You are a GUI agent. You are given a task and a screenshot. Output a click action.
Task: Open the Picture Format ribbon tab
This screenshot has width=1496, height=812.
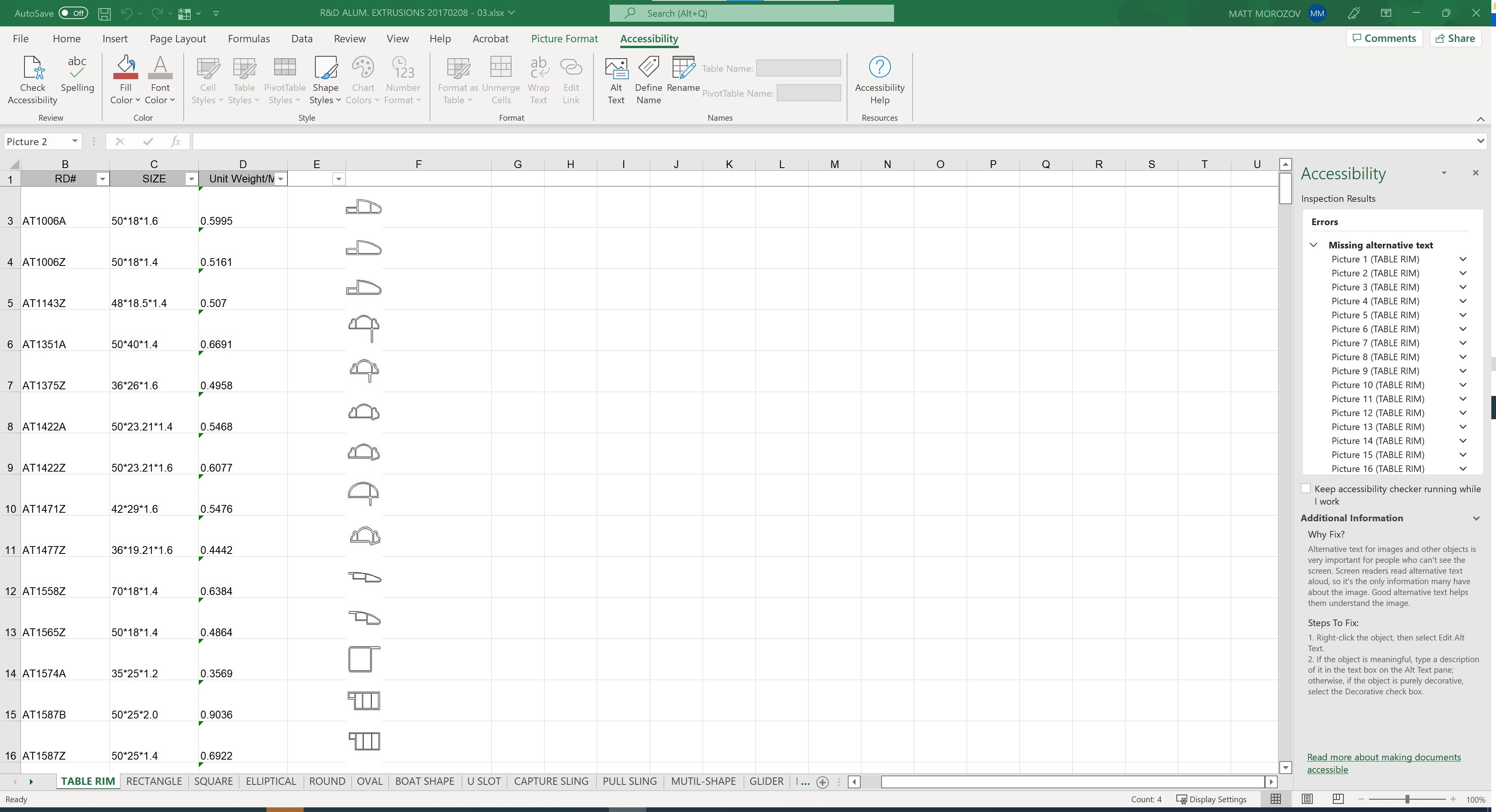pyautogui.click(x=564, y=39)
